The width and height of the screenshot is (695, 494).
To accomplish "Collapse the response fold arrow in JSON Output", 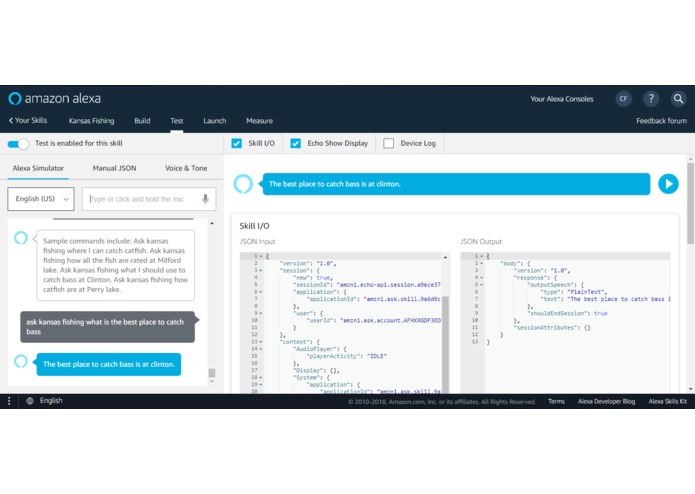I will coord(481,277).
